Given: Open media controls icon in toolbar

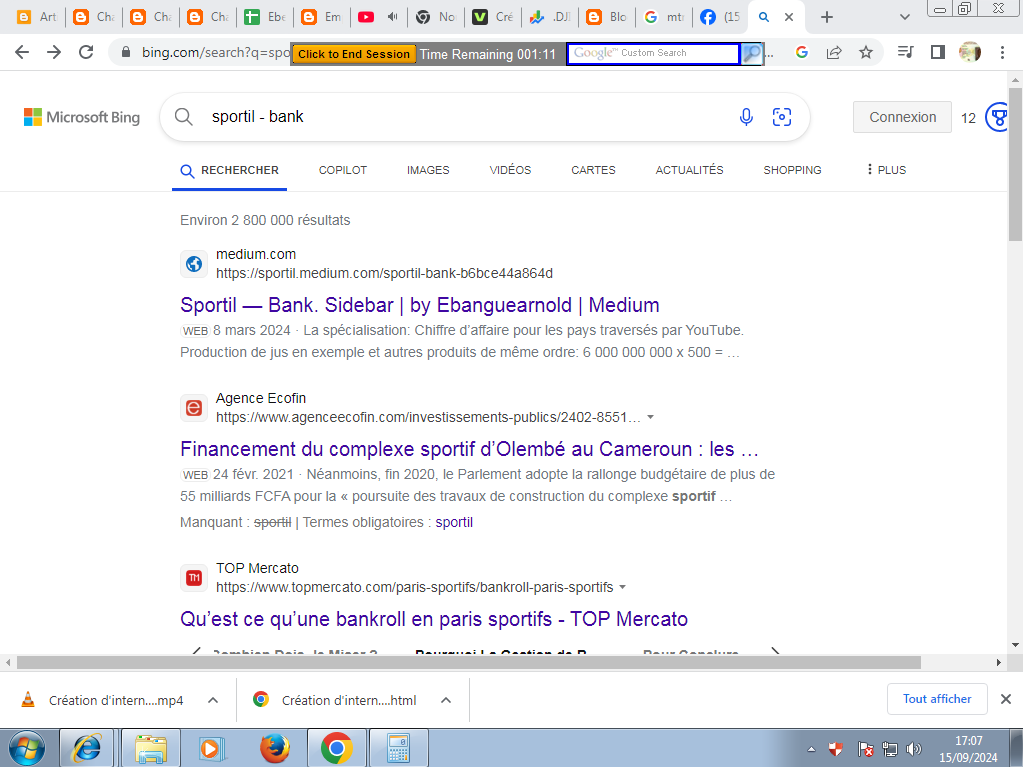Looking at the screenshot, I should [x=906, y=52].
